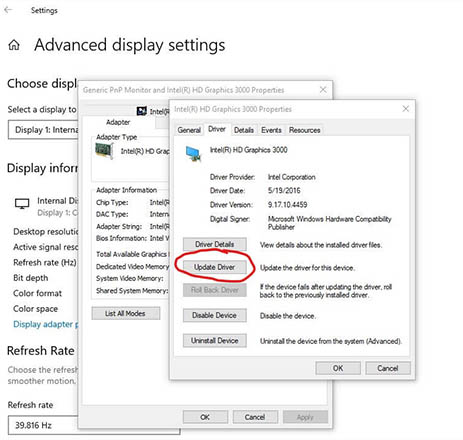This screenshot has width=463, height=440.
Task: Click the System Video Memory label
Action: point(130,278)
